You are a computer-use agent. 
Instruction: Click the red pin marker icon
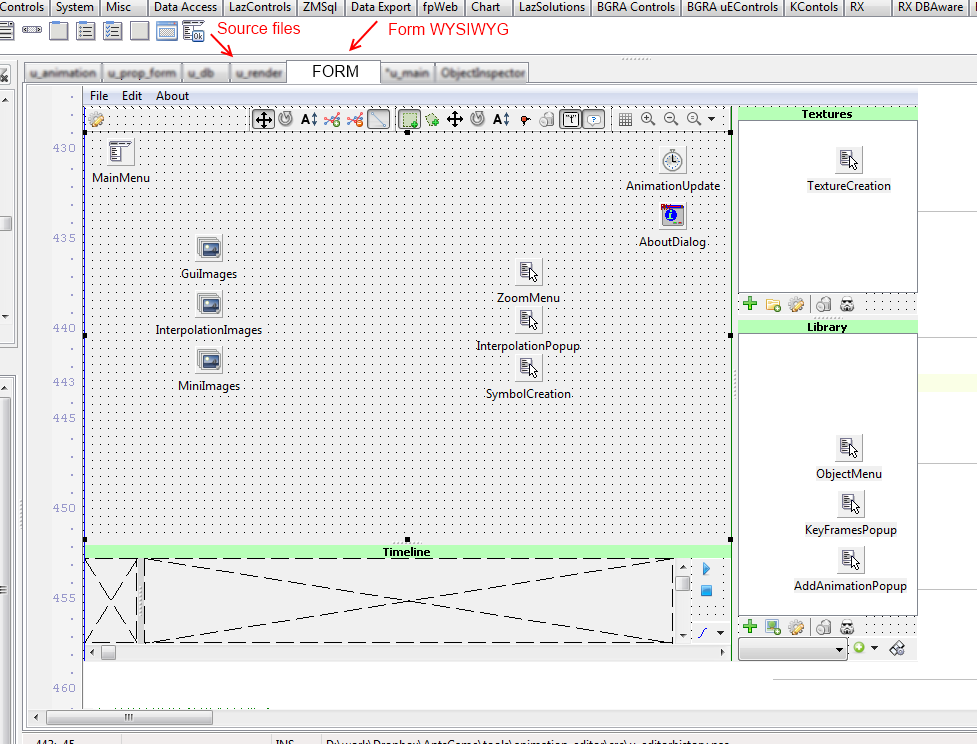(525, 120)
